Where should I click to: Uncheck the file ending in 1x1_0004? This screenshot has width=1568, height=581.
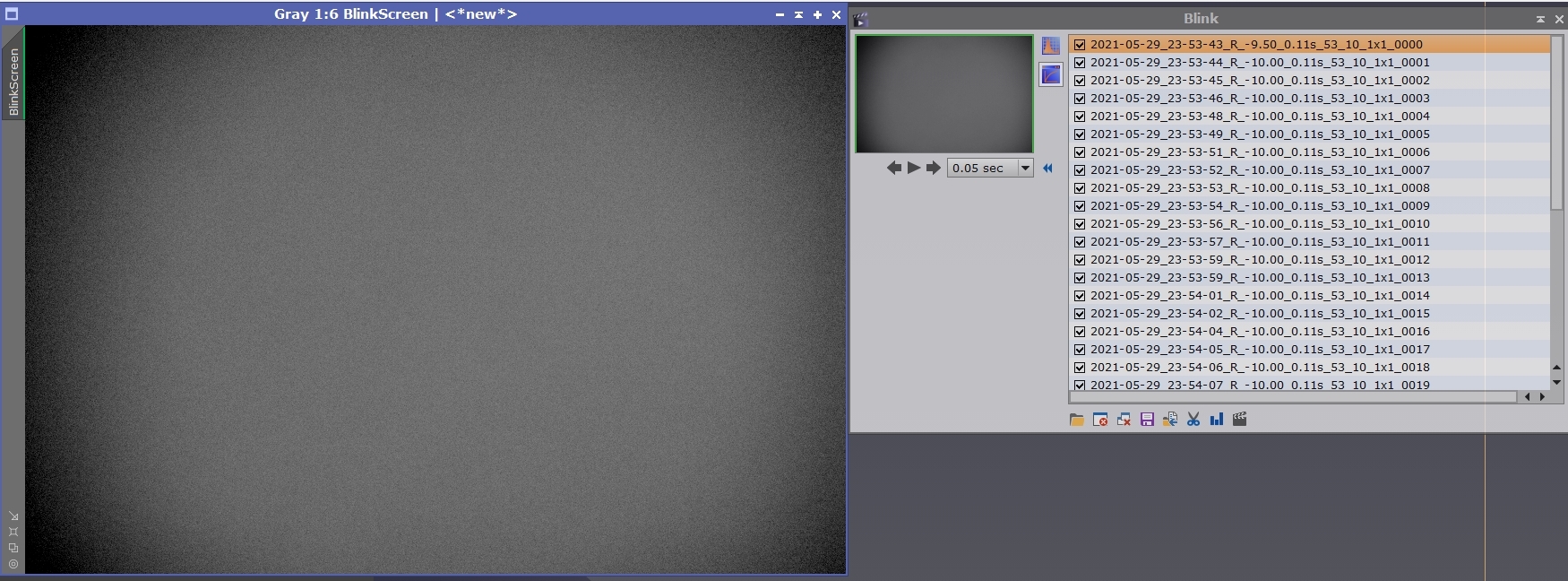(1080, 117)
